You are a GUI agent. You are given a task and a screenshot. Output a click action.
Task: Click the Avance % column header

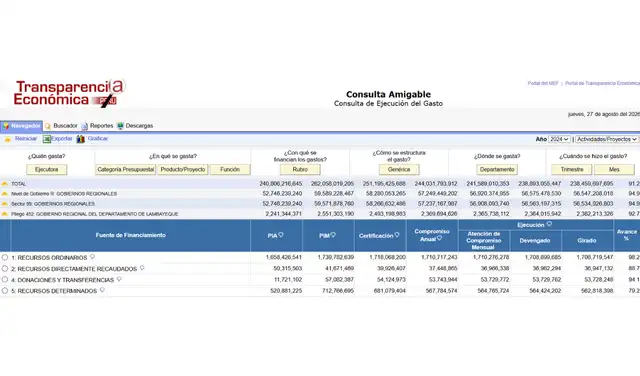coord(627,236)
